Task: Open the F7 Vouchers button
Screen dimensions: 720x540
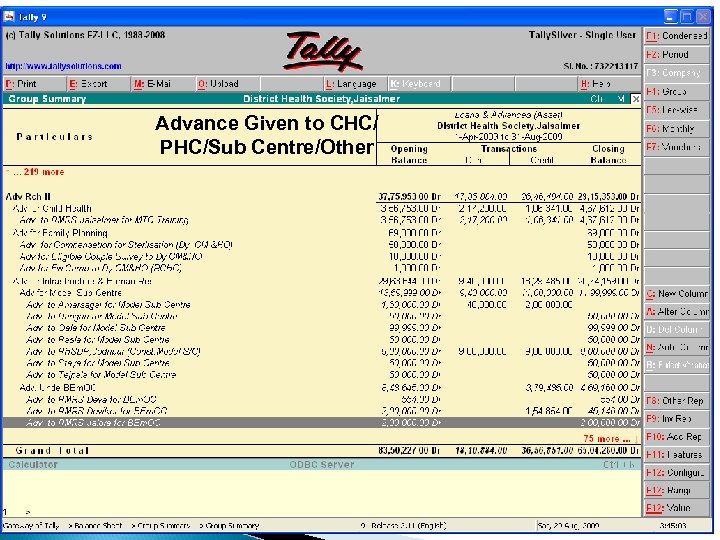Action: click(676, 147)
